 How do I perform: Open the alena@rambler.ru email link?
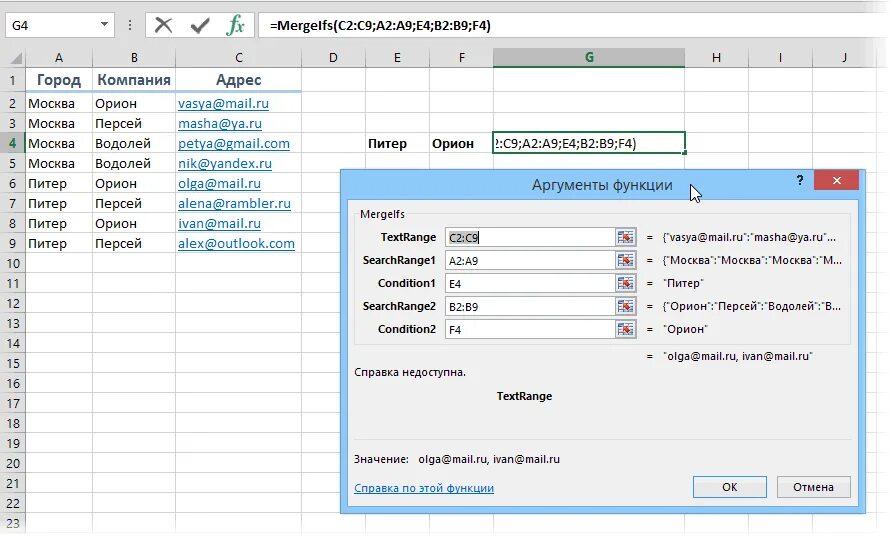[x=234, y=203]
